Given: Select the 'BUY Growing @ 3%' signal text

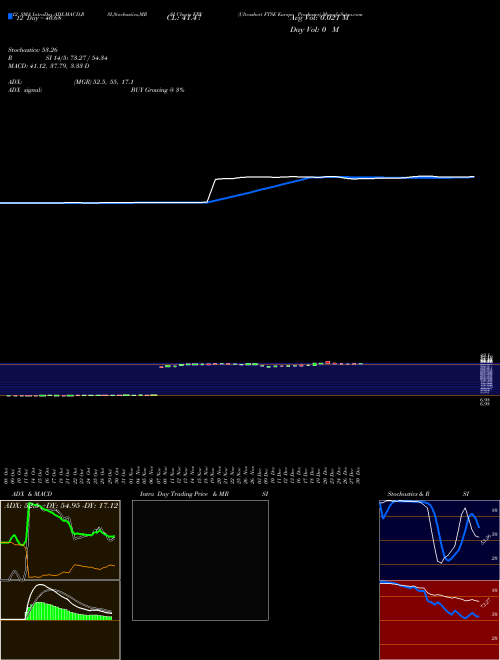Looking at the screenshot, I should pos(157,90).
